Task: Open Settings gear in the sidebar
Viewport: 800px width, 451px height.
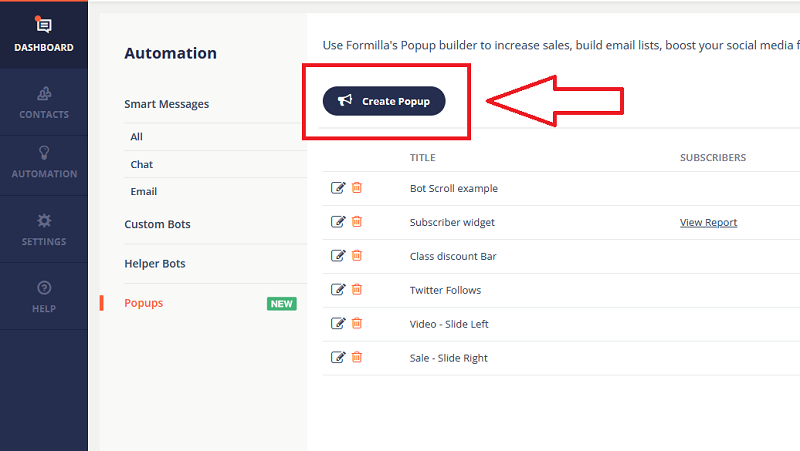Action: pyautogui.click(x=43, y=229)
